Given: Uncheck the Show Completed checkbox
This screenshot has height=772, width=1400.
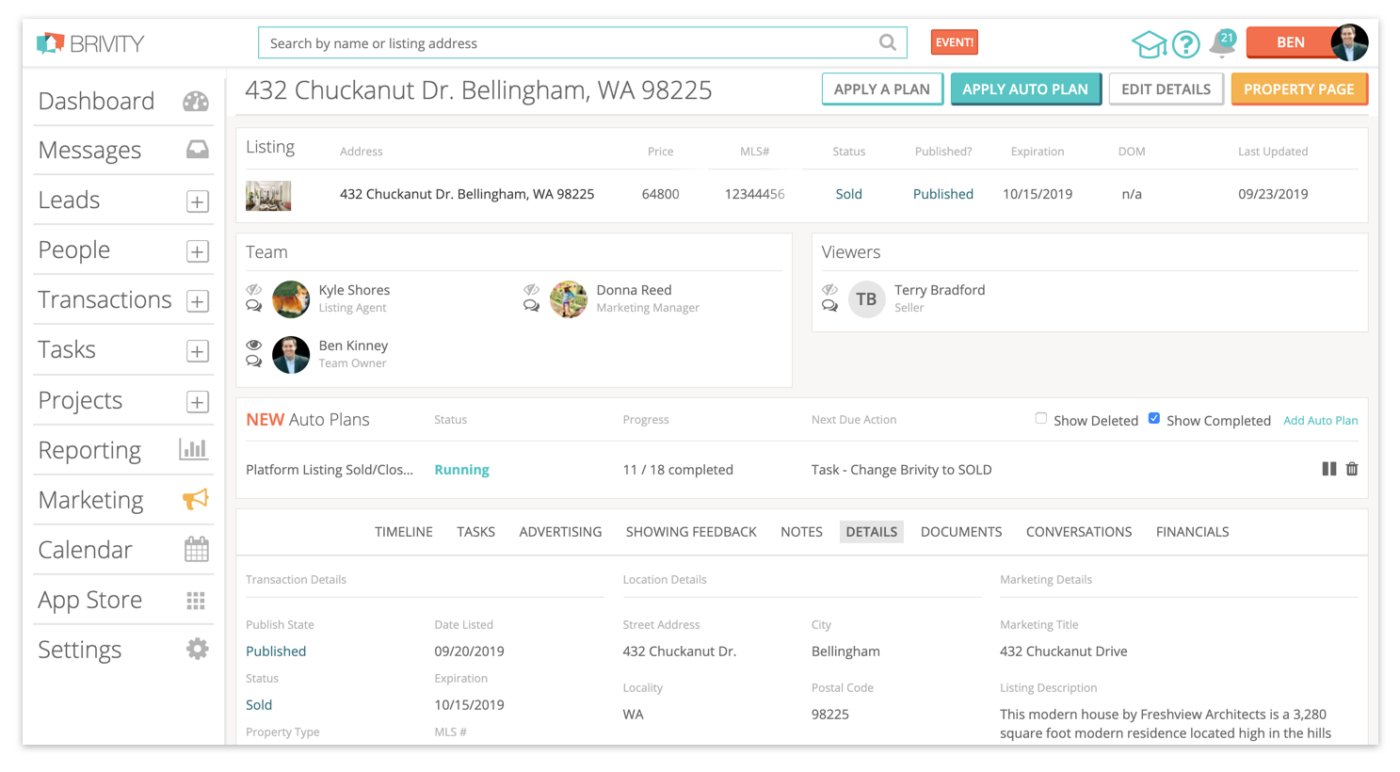Looking at the screenshot, I should [1155, 418].
